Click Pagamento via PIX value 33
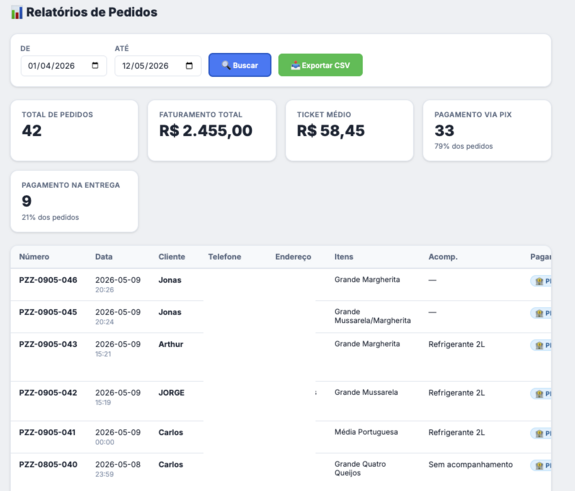Viewport: 575px width, 491px height. coord(444,131)
